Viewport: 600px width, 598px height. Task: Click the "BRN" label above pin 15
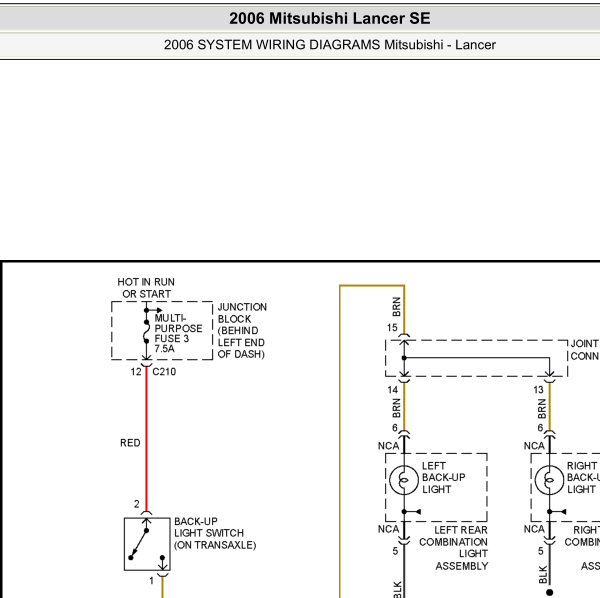point(396,307)
